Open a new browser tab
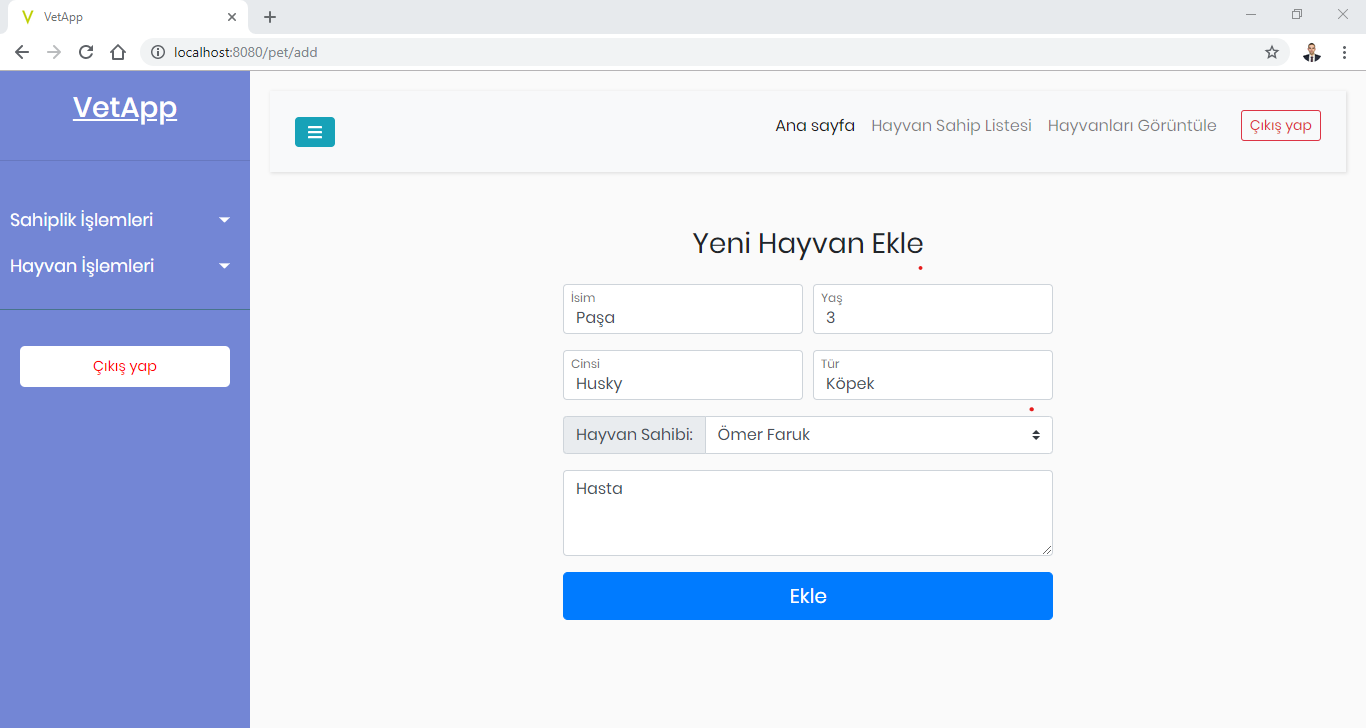 [270, 17]
